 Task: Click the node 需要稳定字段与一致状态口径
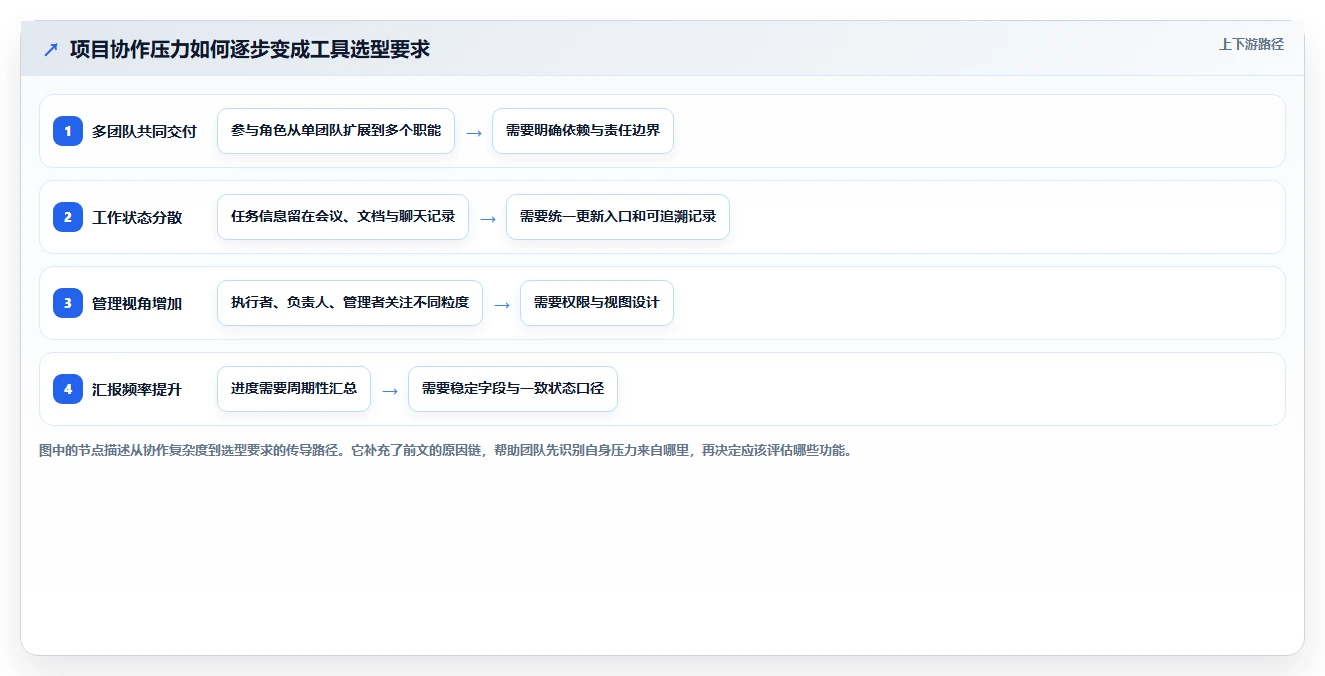click(x=513, y=389)
